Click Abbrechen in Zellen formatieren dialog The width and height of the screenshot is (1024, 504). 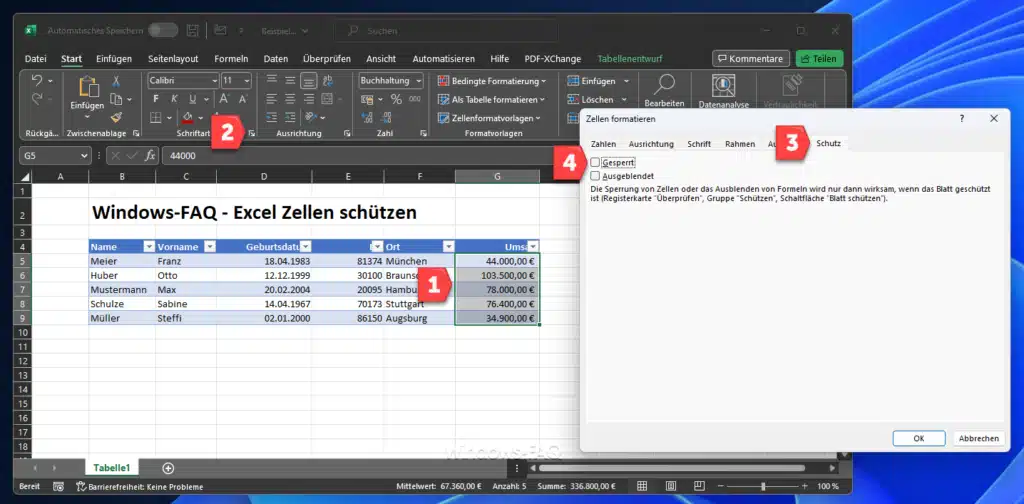click(x=978, y=439)
